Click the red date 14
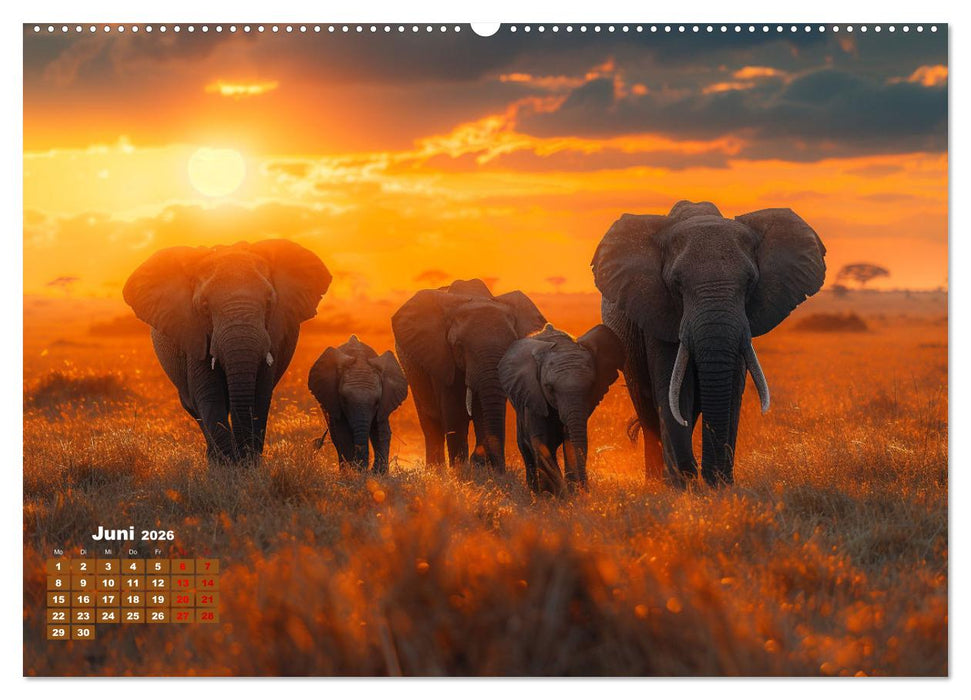971x700 pixels. point(208,581)
